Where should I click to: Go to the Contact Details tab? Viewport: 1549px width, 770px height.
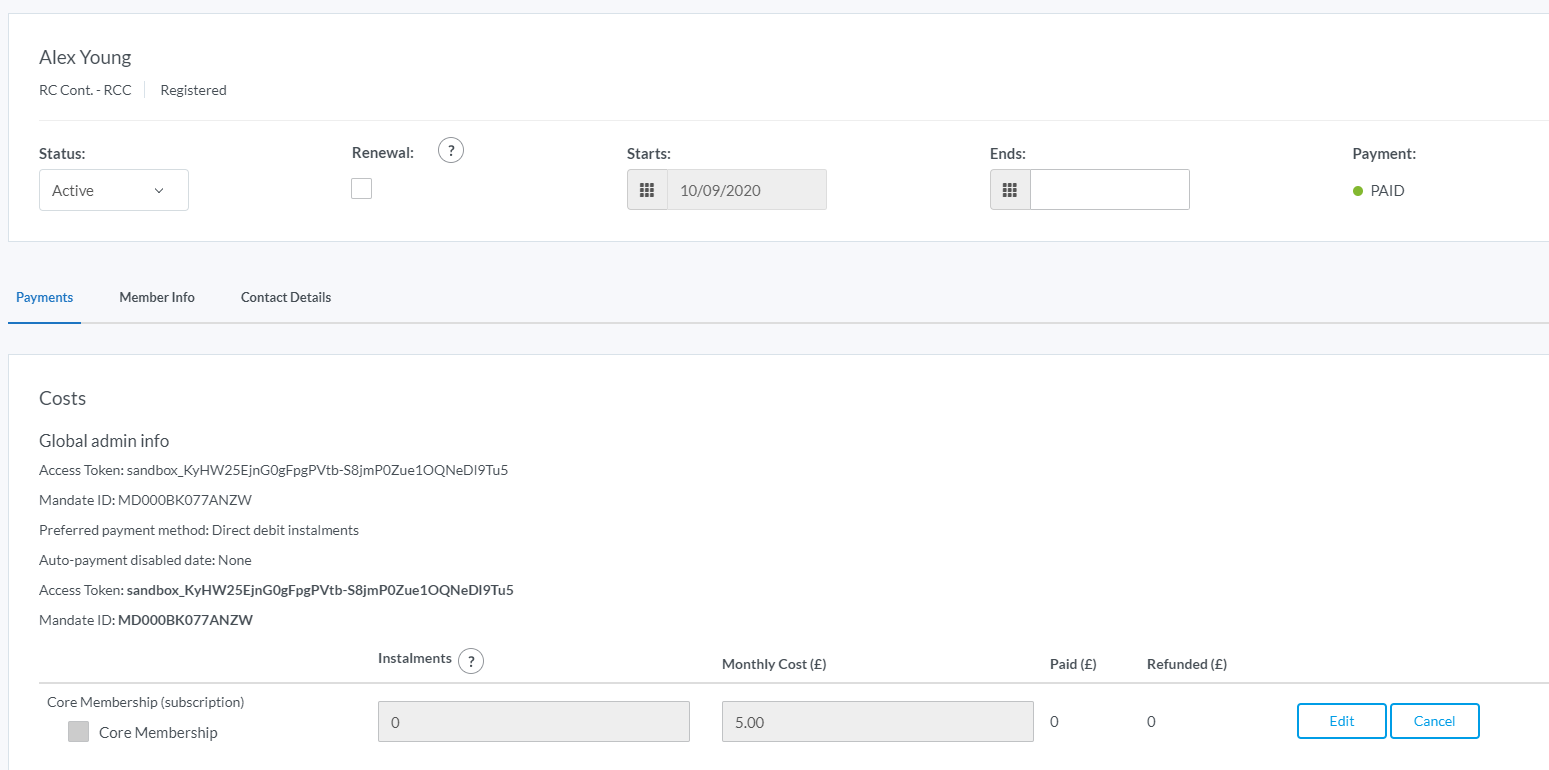click(286, 297)
